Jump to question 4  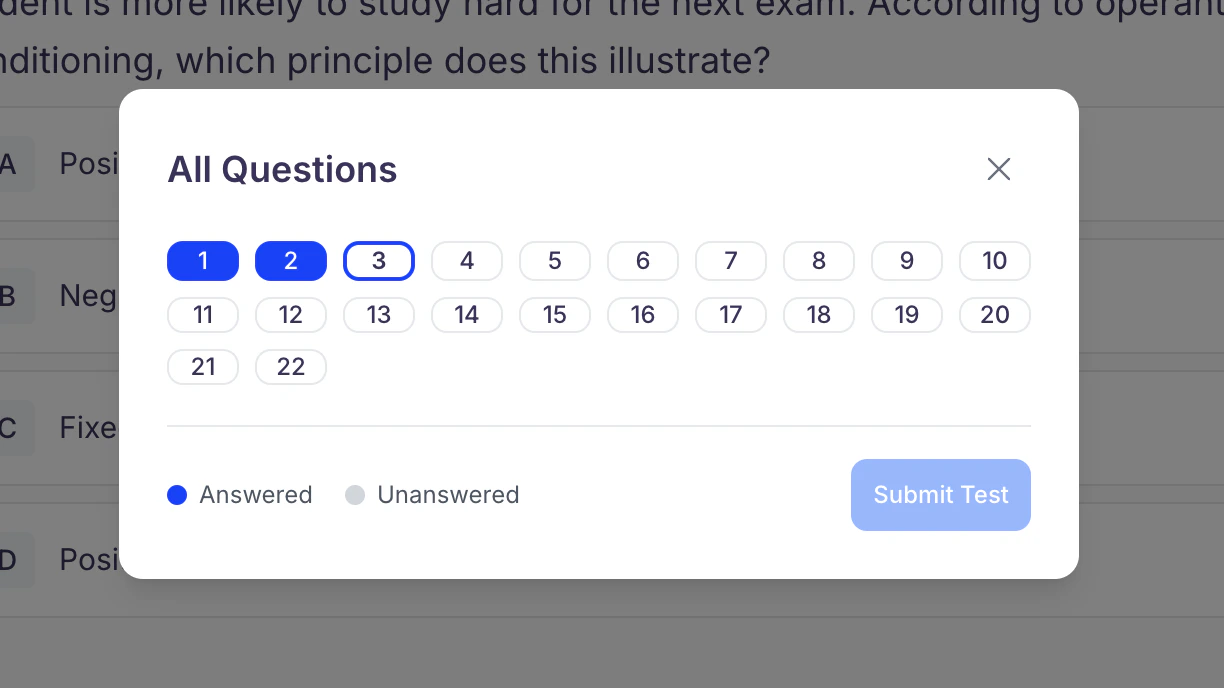click(x=467, y=261)
